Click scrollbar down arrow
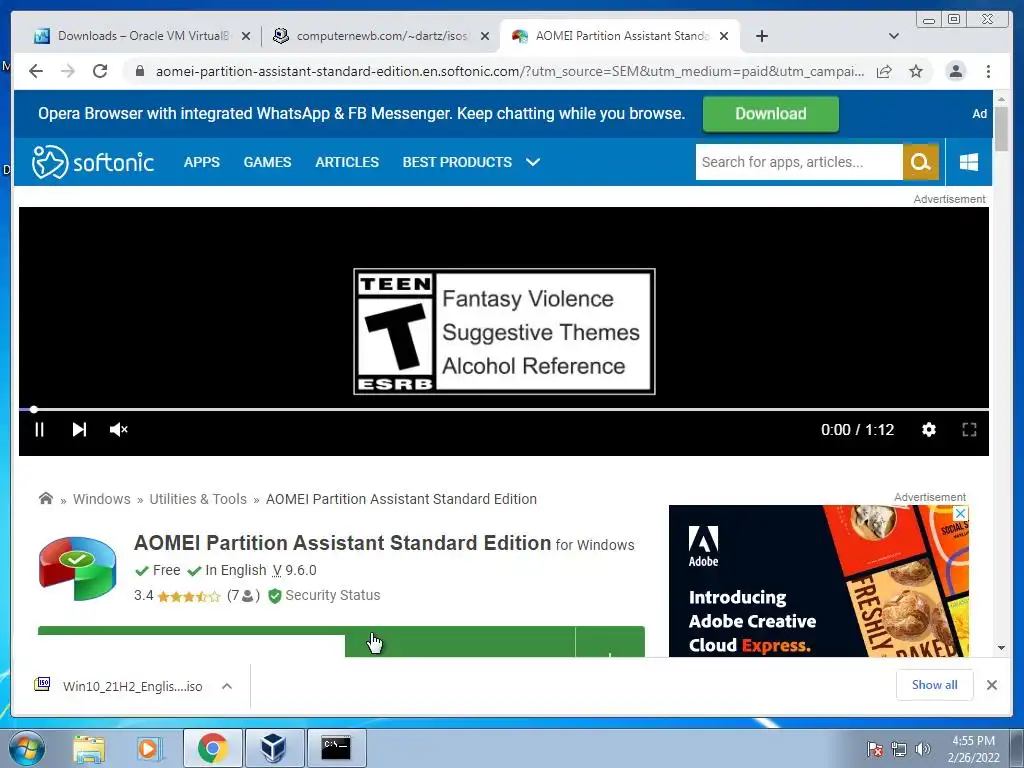The image size is (1024, 768). [x=1001, y=648]
